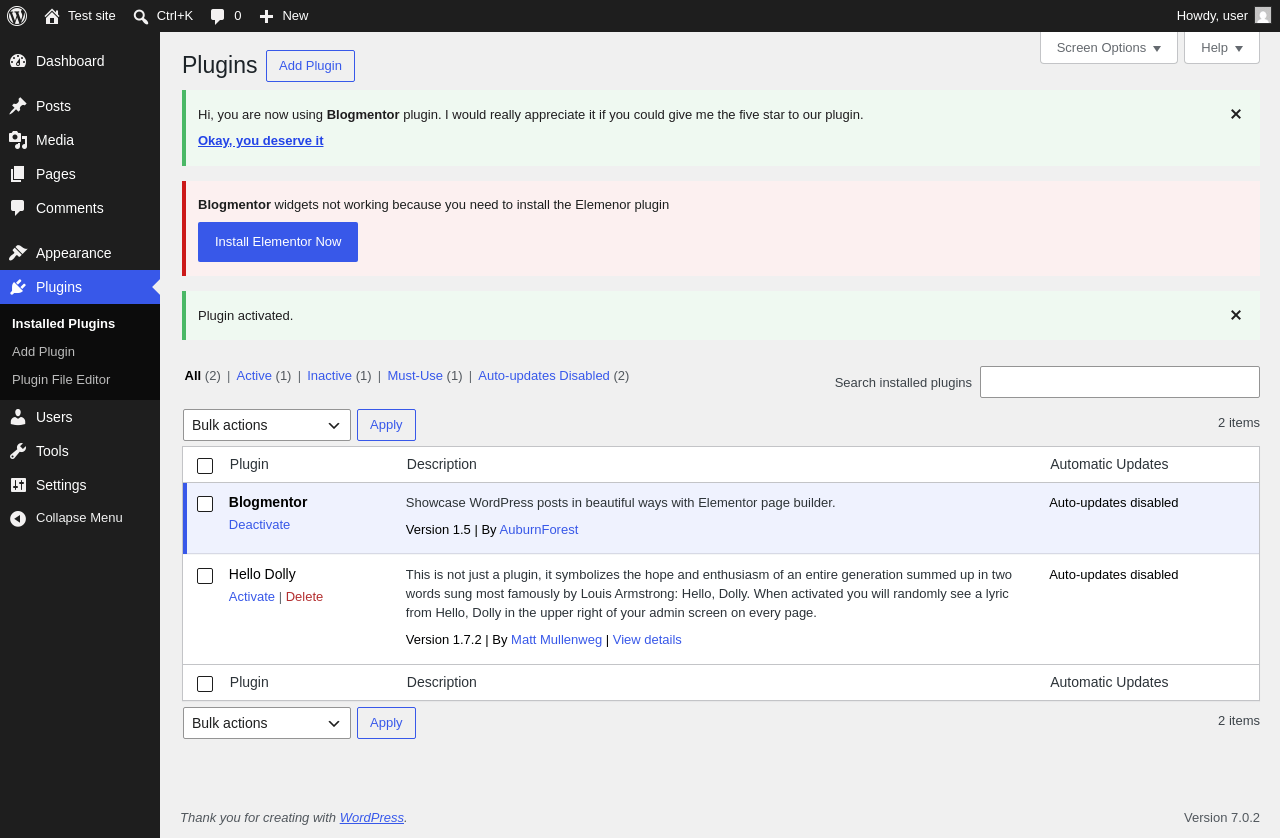The width and height of the screenshot is (1280, 838).
Task: Click the Settings sliders icon
Action: click(x=18, y=485)
